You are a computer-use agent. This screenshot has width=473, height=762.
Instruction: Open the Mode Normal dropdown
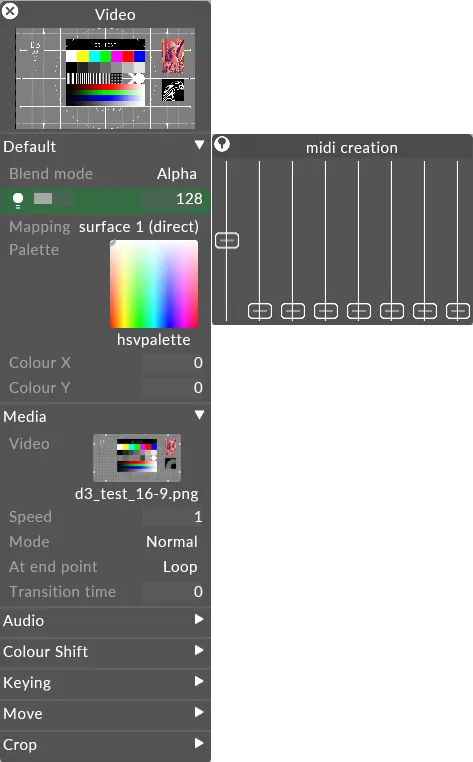[x=172, y=541]
